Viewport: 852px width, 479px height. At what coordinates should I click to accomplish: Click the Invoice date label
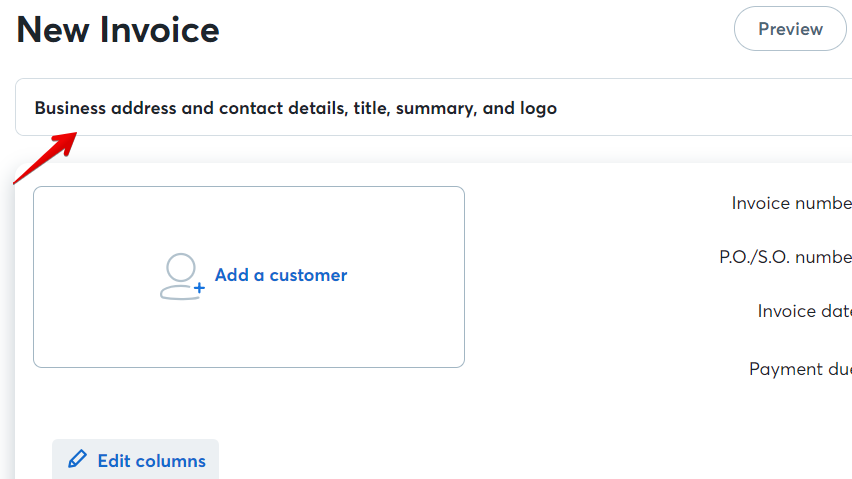[805, 311]
